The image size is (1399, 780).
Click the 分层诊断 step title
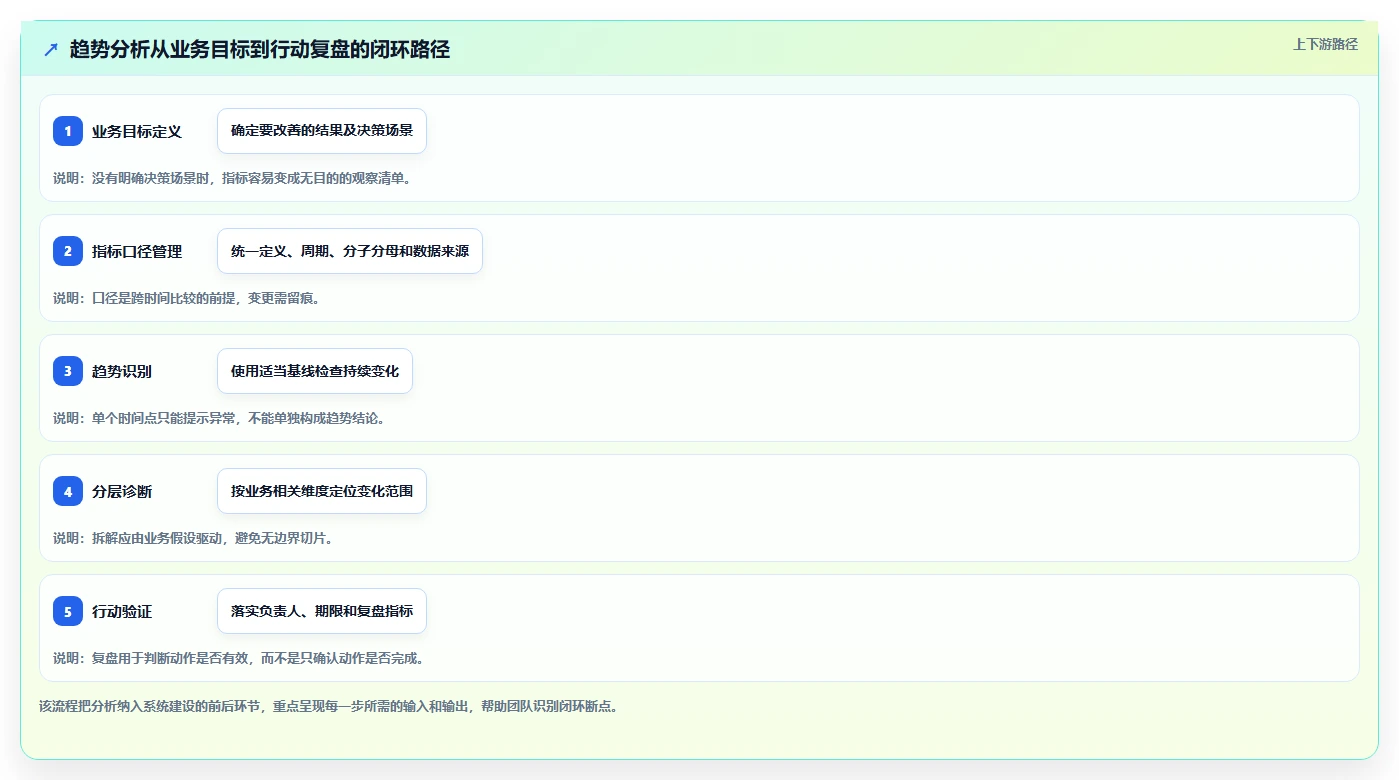122,491
